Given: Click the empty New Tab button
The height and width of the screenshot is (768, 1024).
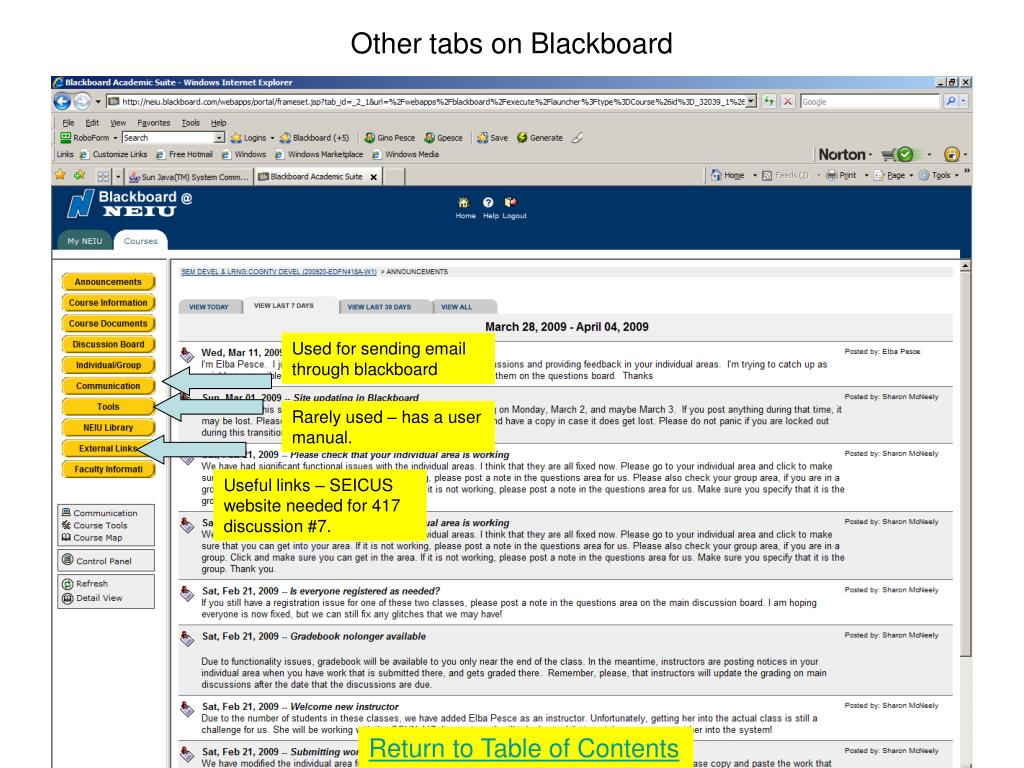Looking at the screenshot, I should point(393,176).
